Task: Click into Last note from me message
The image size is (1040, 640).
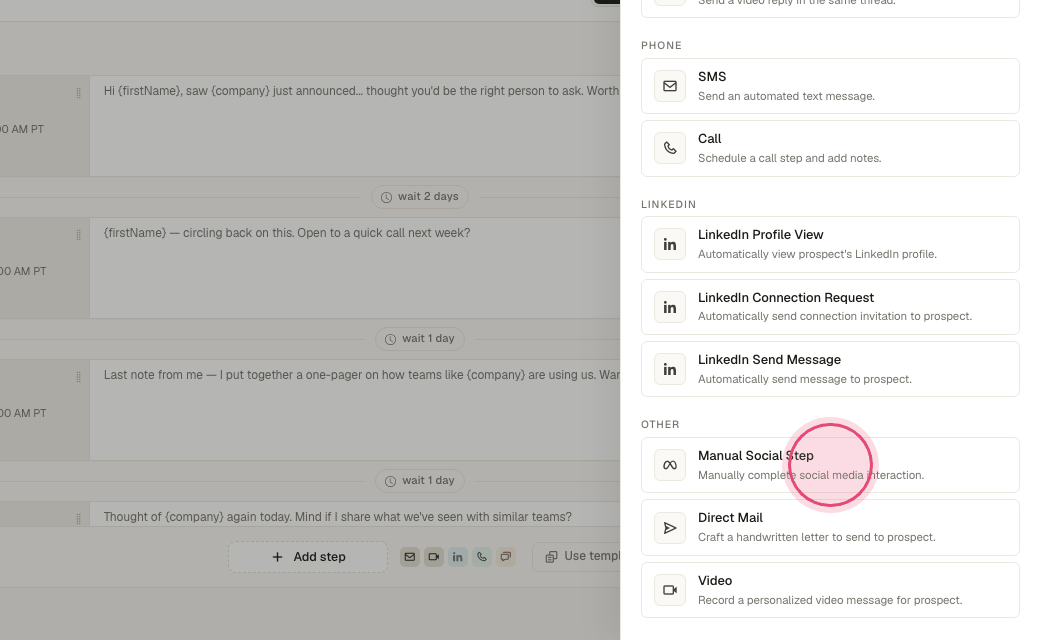Action: [361, 375]
